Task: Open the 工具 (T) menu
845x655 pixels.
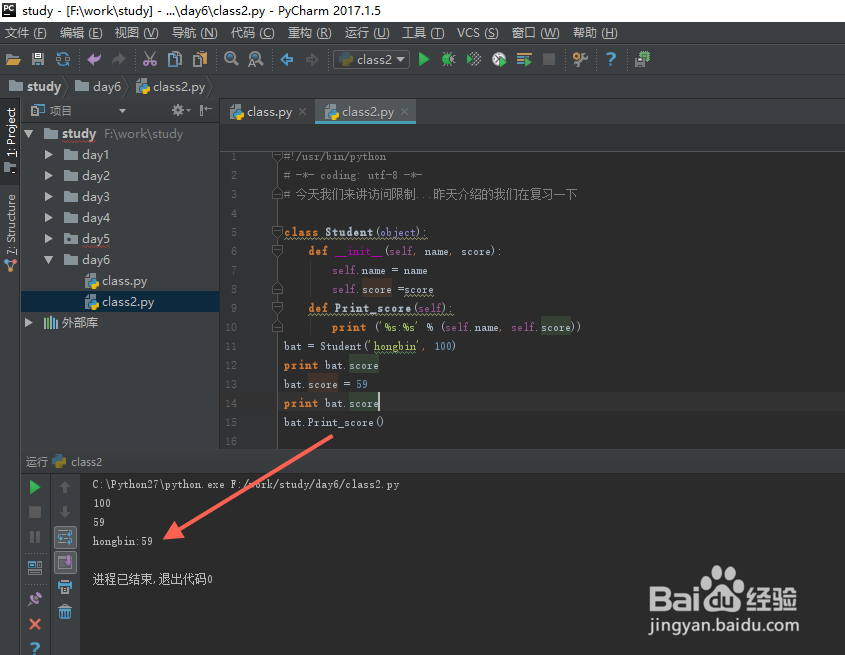Action: pyautogui.click(x=423, y=33)
